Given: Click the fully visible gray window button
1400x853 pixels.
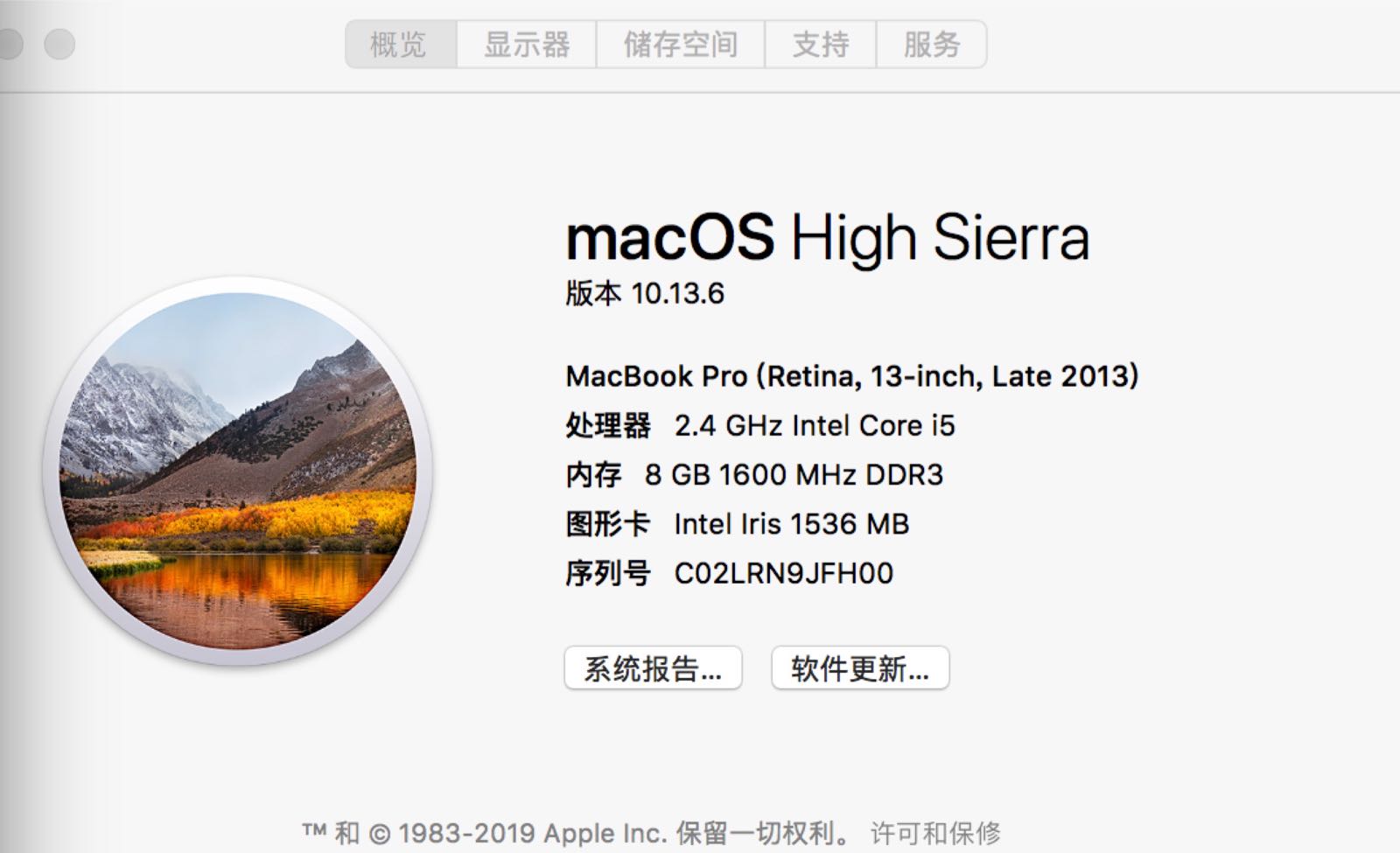Looking at the screenshot, I should (59, 44).
